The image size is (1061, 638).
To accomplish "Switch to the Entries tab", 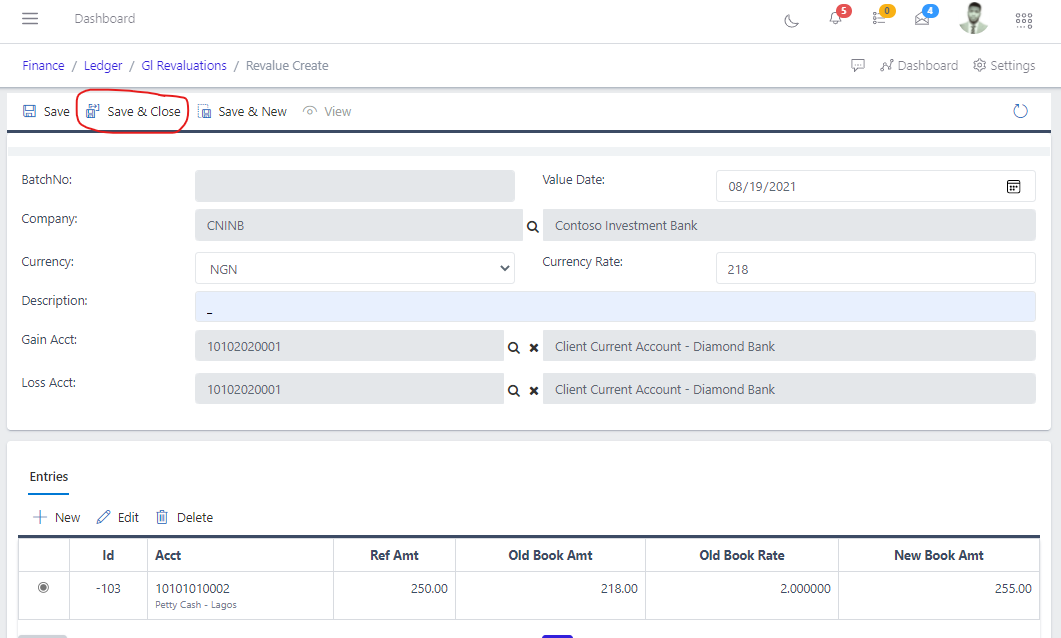I will pos(48,477).
